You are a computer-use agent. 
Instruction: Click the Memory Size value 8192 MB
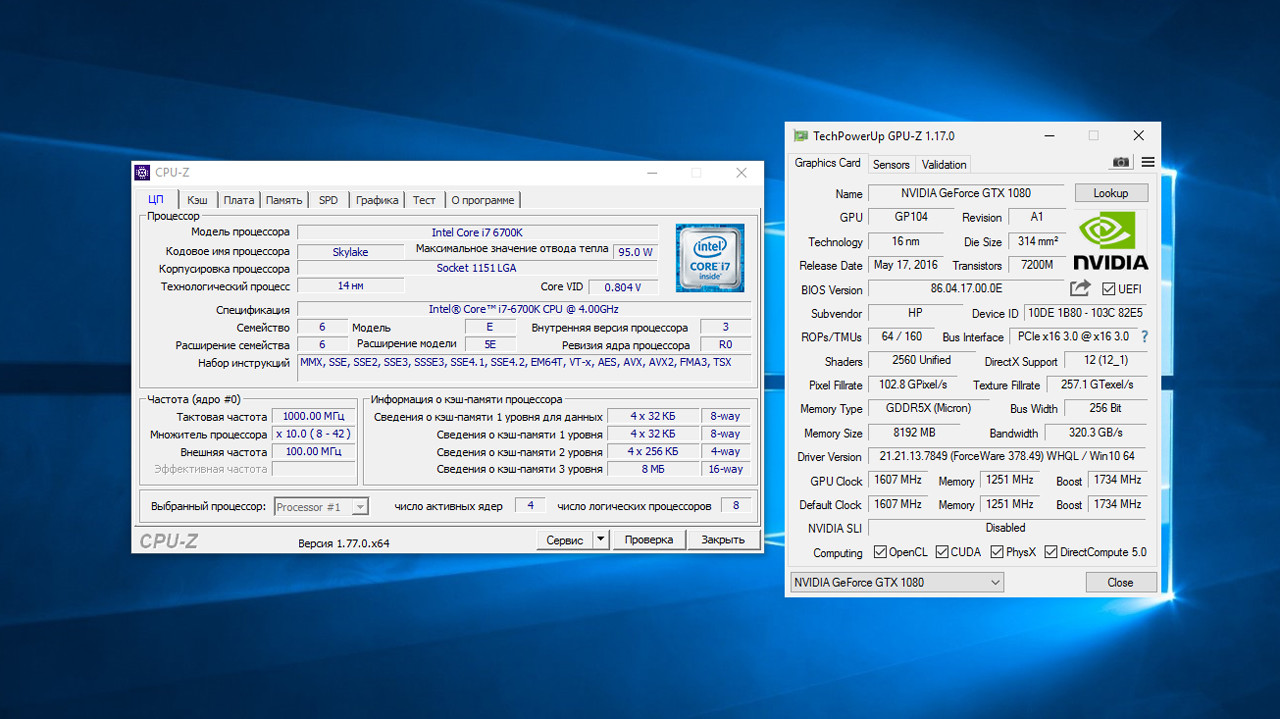pos(915,433)
